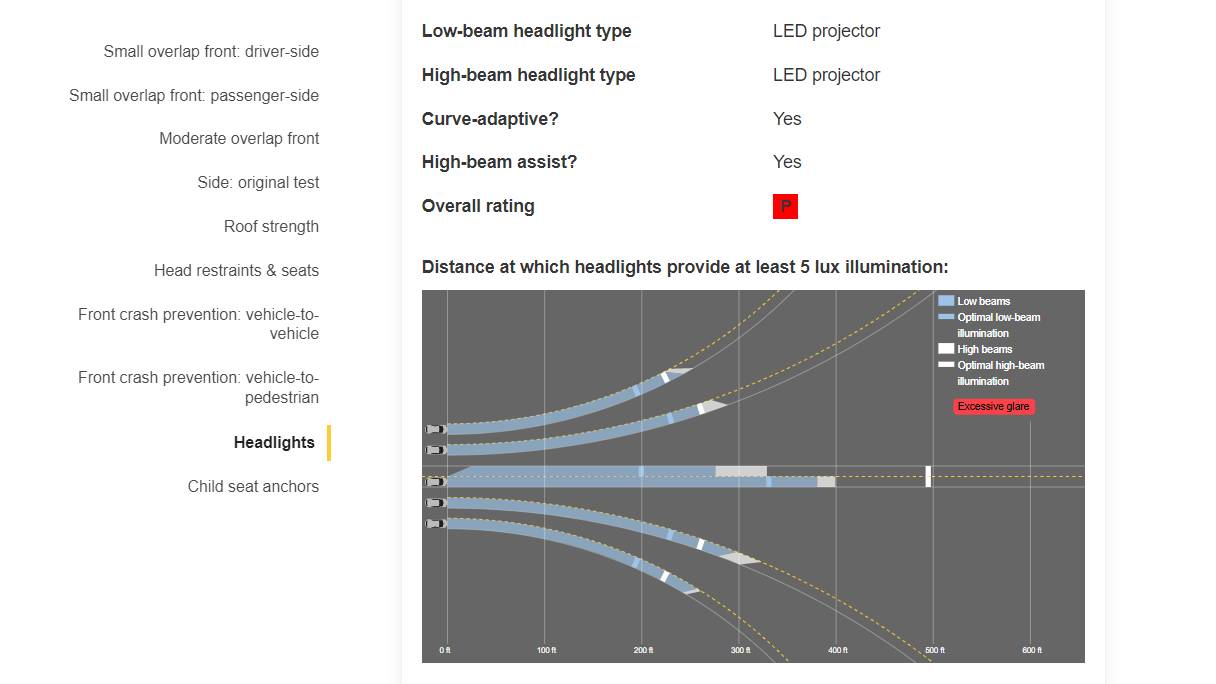Click the white high-beam marker near 500 ft

[928, 476]
